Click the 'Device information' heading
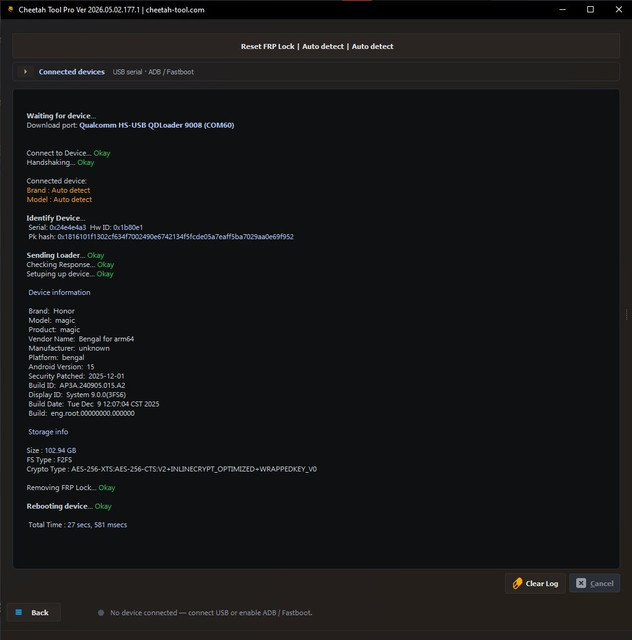This screenshot has height=640, width=632. tap(59, 292)
